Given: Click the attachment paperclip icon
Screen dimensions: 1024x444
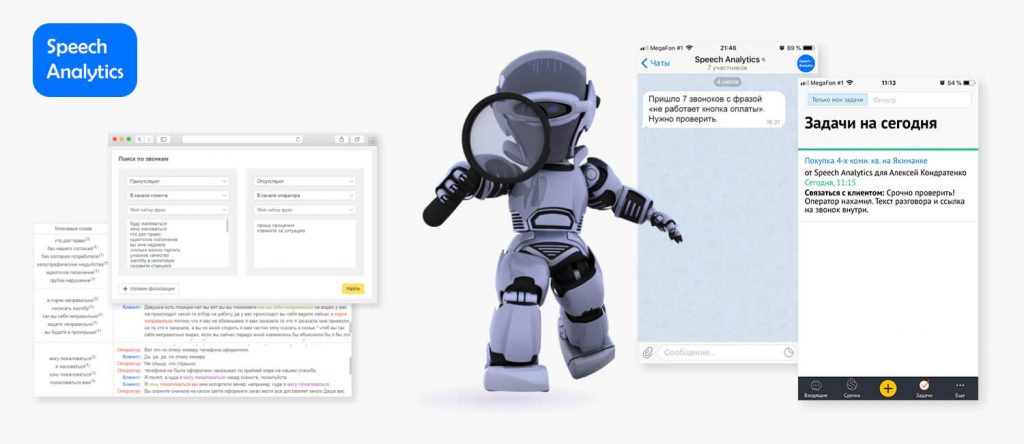Looking at the screenshot, I should point(647,353).
